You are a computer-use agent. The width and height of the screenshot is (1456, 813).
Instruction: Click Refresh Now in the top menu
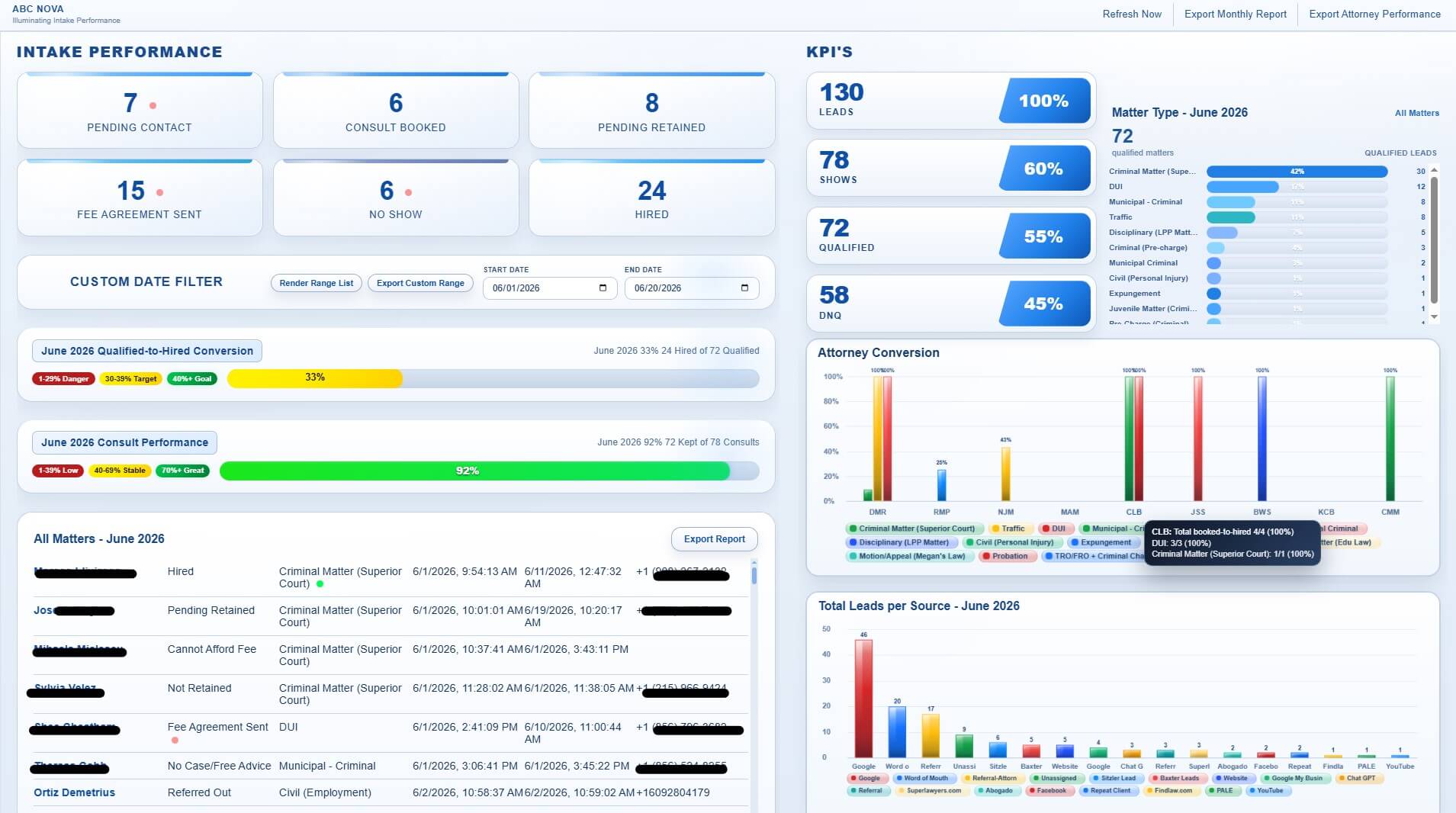pos(1132,14)
